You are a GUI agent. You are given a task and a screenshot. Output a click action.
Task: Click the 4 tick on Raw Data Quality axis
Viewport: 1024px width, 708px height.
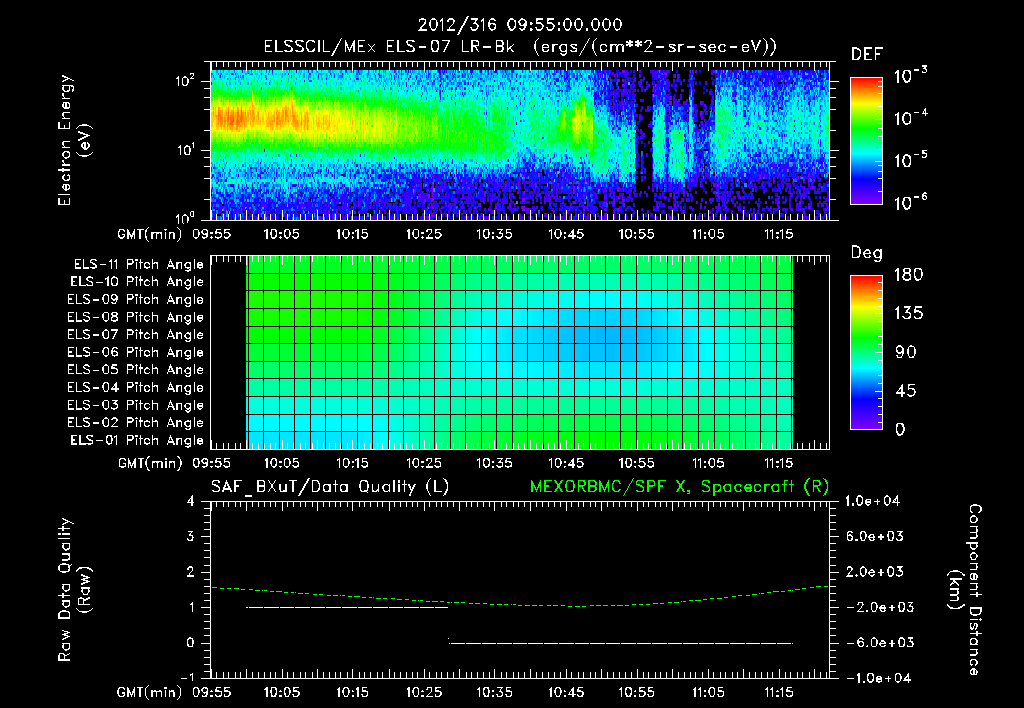(191, 501)
